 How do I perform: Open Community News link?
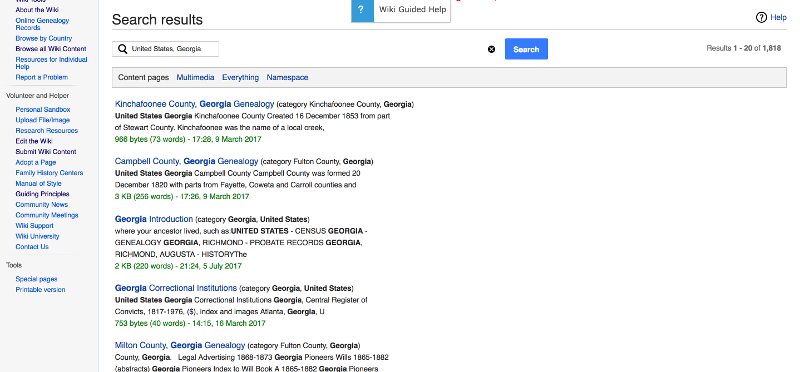[41, 205]
